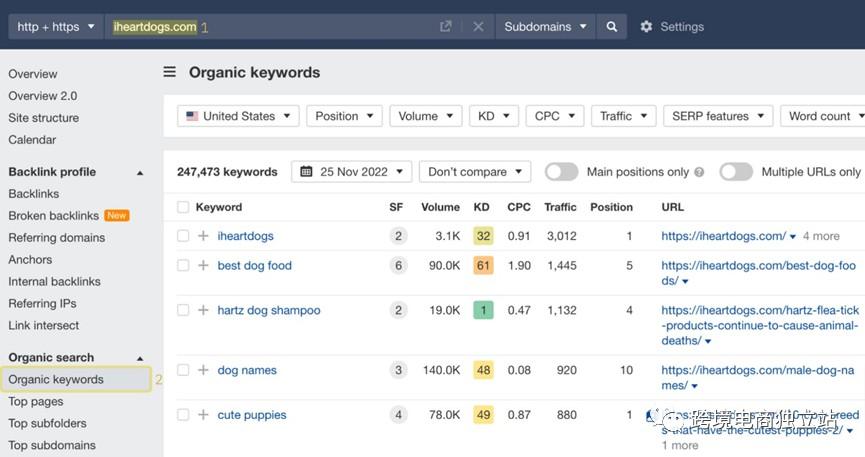This screenshot has height=457, width=865.
Task: Expand iheartdogs keyword row plus icon
Action: 203,236
